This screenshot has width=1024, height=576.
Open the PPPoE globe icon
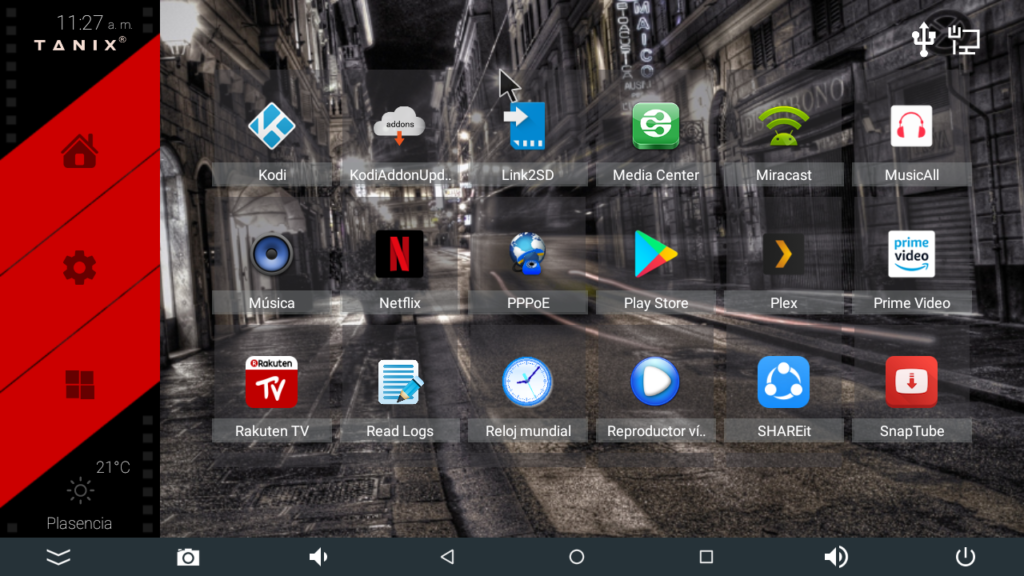click(x=528, y=253)
